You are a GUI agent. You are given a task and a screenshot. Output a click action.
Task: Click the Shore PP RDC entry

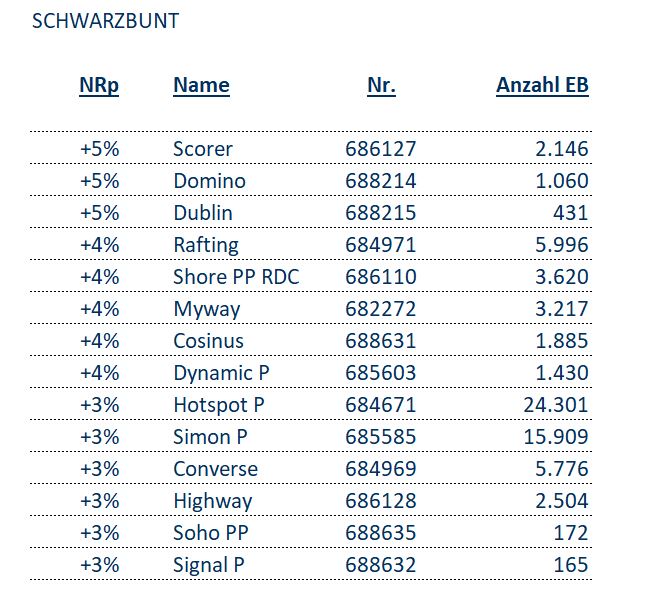tap(236, 277)
